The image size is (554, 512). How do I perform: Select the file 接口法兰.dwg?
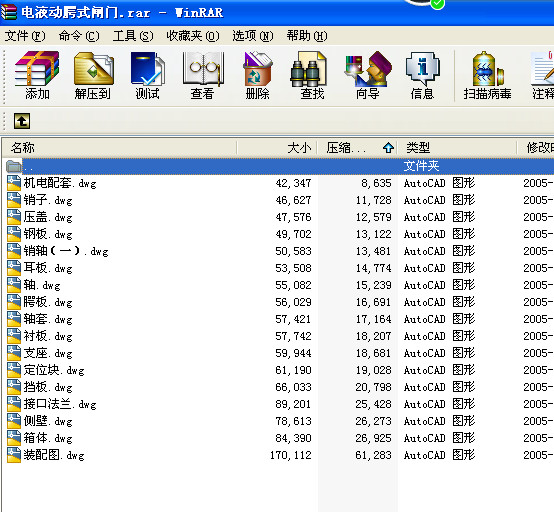[60, 404]
